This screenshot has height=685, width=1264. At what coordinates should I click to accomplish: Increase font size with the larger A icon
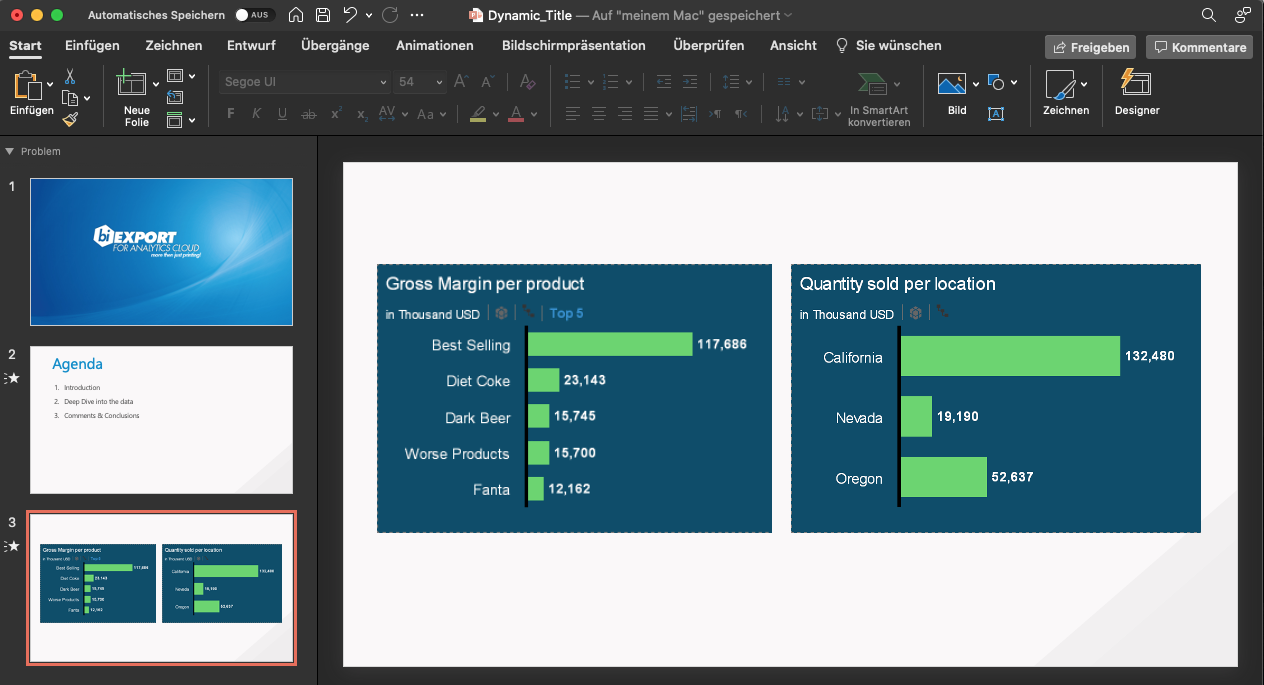(x=461, y=82)
